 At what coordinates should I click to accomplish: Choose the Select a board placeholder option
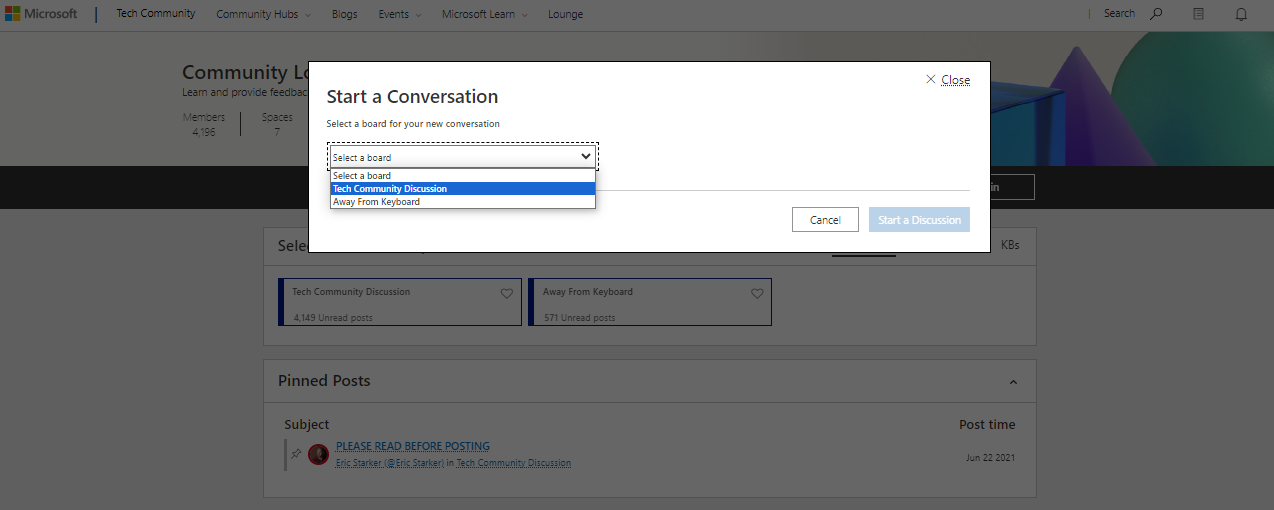point(463,176)
